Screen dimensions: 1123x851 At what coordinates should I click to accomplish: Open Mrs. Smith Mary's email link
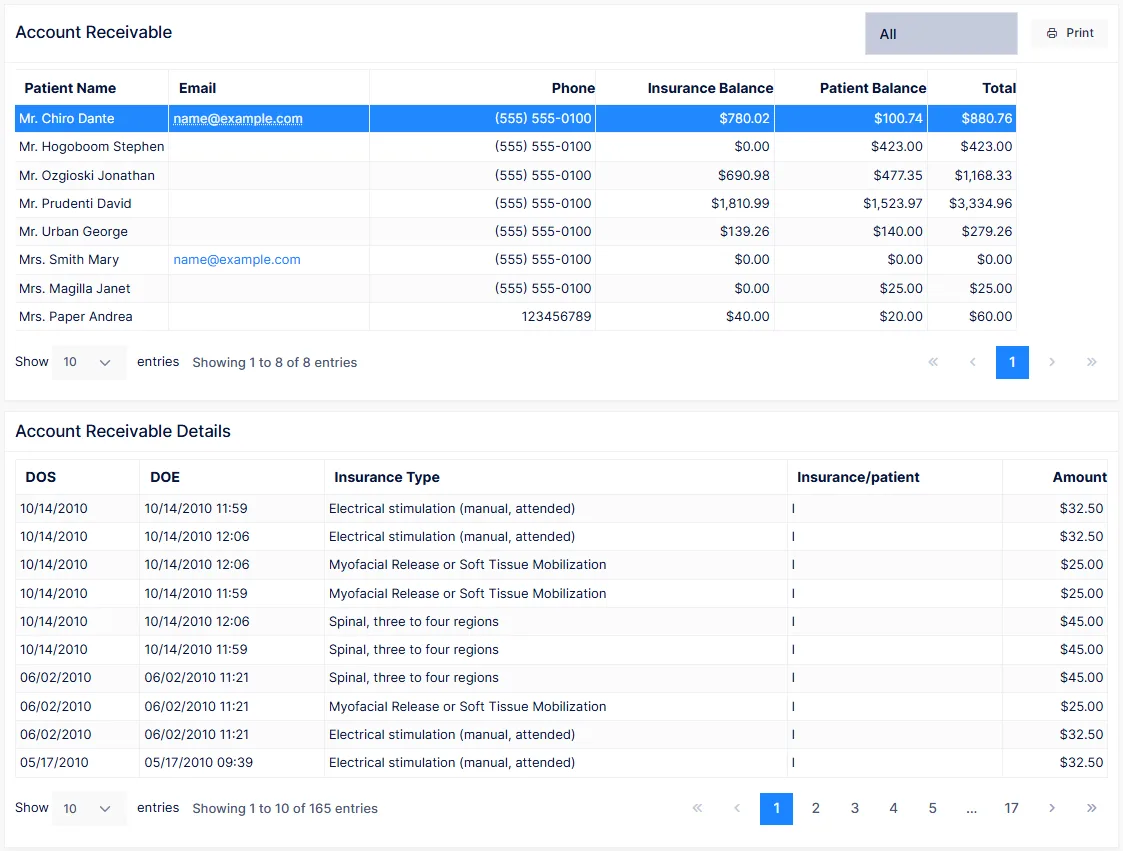click(237, 259)
